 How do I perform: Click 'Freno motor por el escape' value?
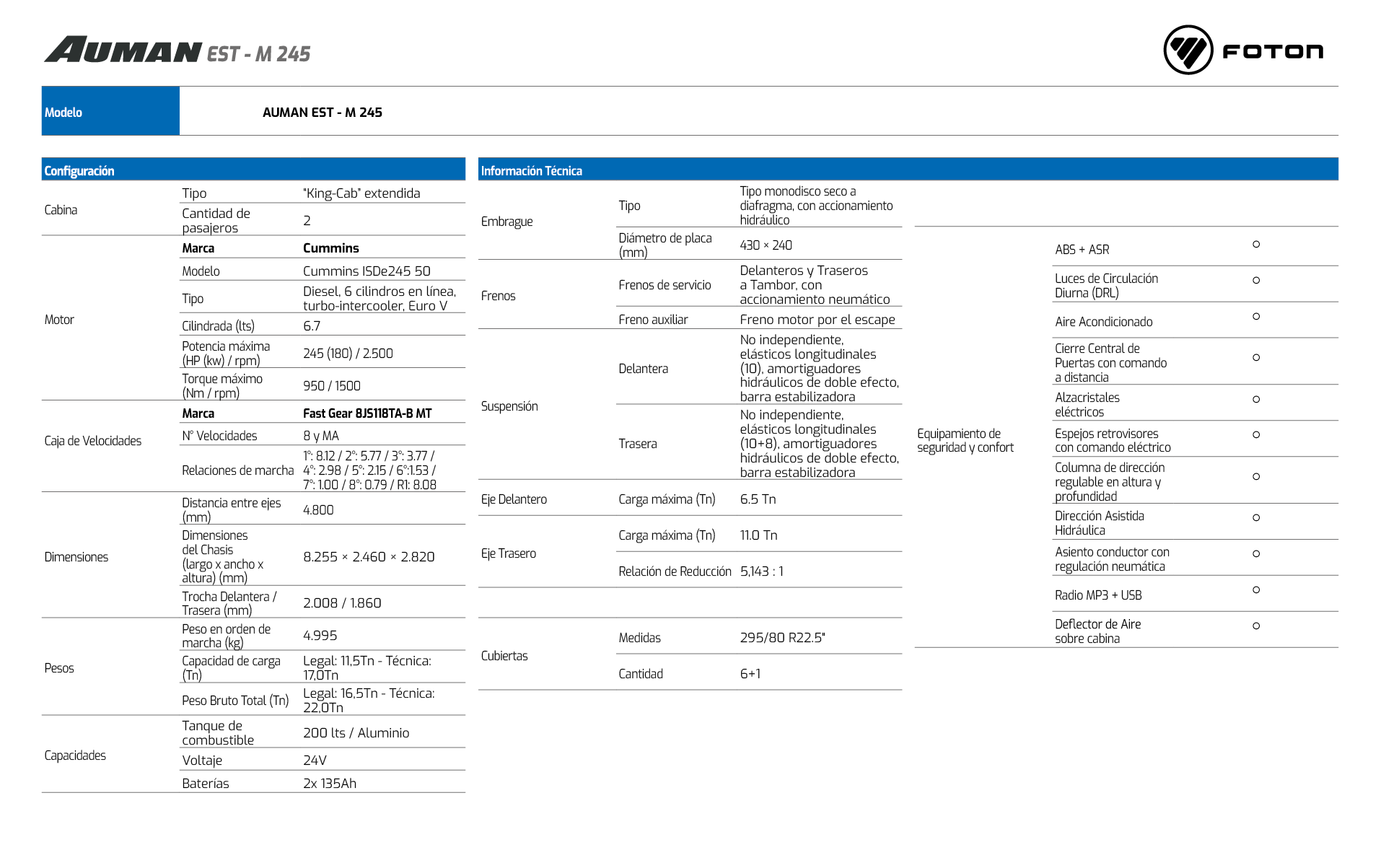tap(817, 320)
